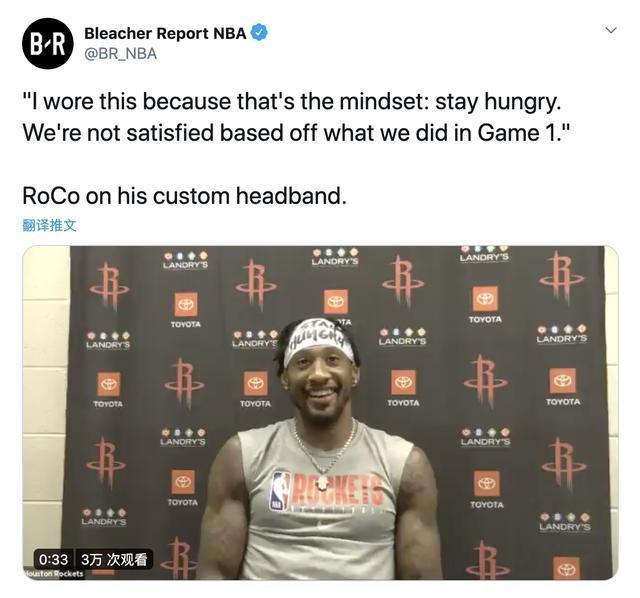This screenshot has height=598, width=640.
Task: Click the top-center Toyota logo on backdrop
Action: coord(336,302)
